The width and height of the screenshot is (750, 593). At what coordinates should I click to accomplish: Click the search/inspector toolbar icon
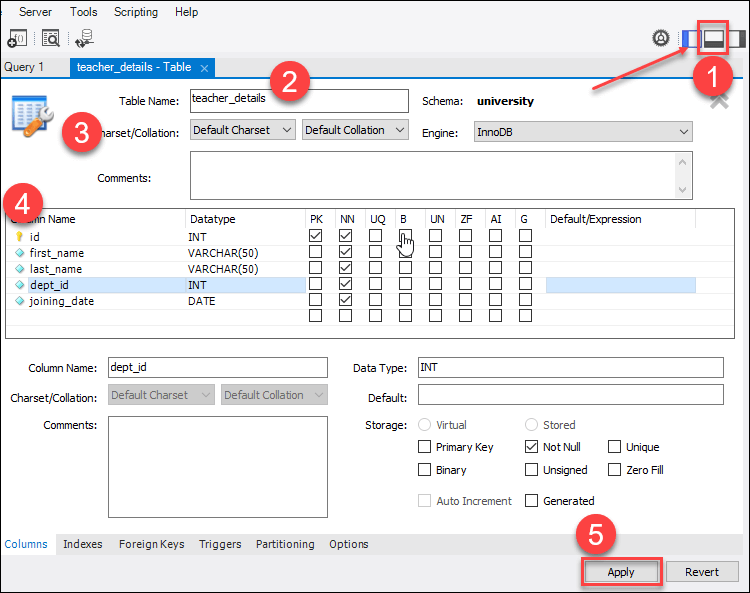[x=50, y=39]
